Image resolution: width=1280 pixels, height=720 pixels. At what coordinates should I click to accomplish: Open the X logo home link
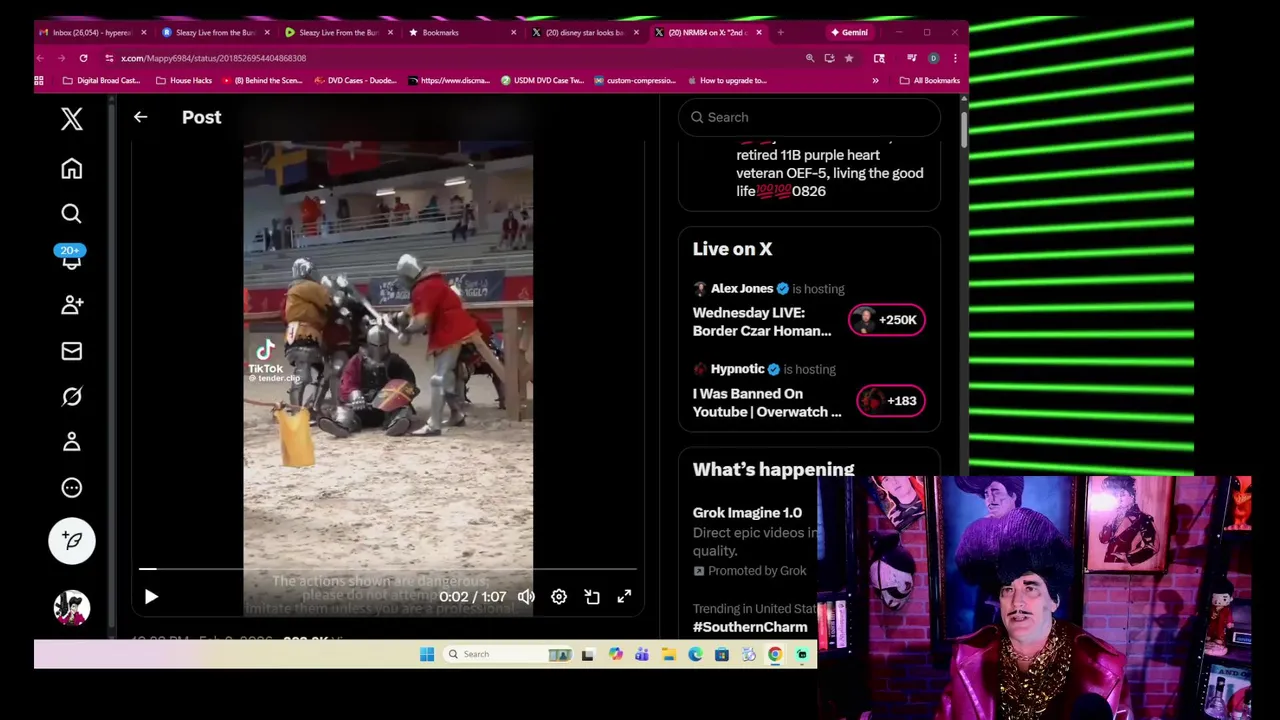[x=71, y=119]
